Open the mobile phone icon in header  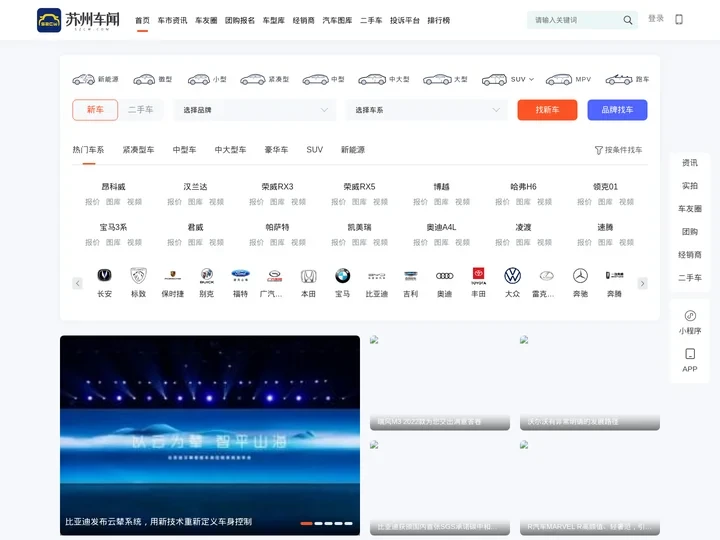tap(679, 19)
